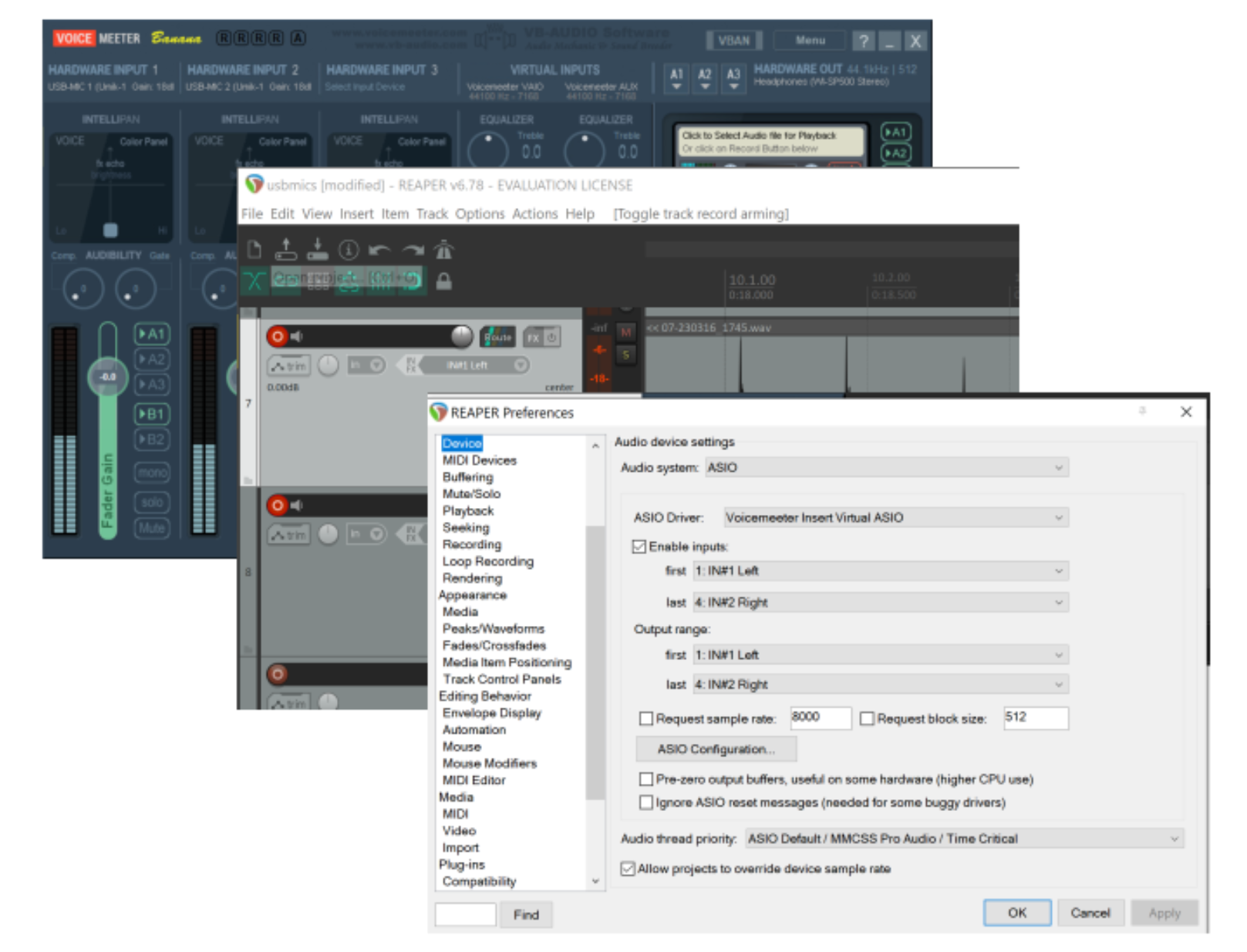The width and height of the screenshot is (1247, 952).
Task: Toggle B2 bus routing on Hardware Input 1
Action: tap(152, 439)
